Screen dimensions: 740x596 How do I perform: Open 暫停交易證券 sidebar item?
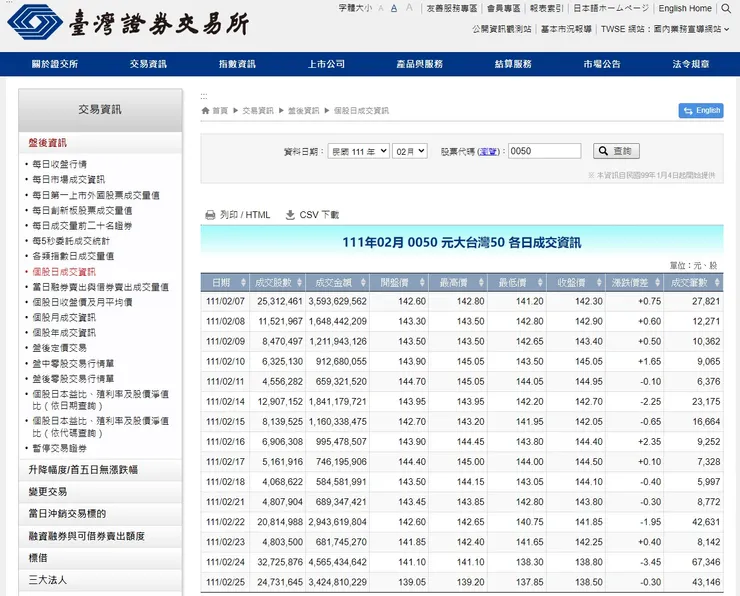59,448
